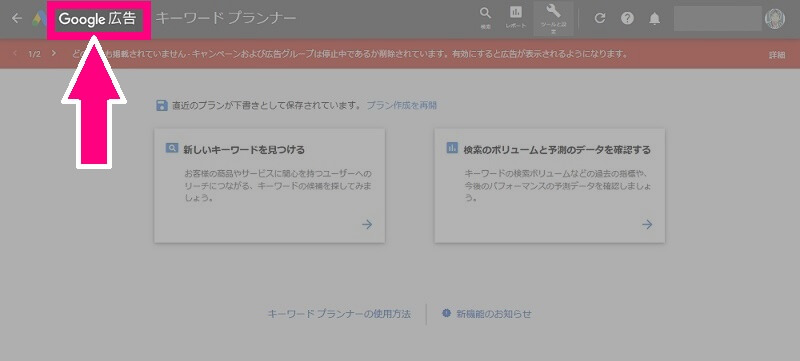Viewport: 800px width, 361px height.
Task: Click the search icon on 新しいキーワード card
Action: pyautogui.click(x=172, y=148)
